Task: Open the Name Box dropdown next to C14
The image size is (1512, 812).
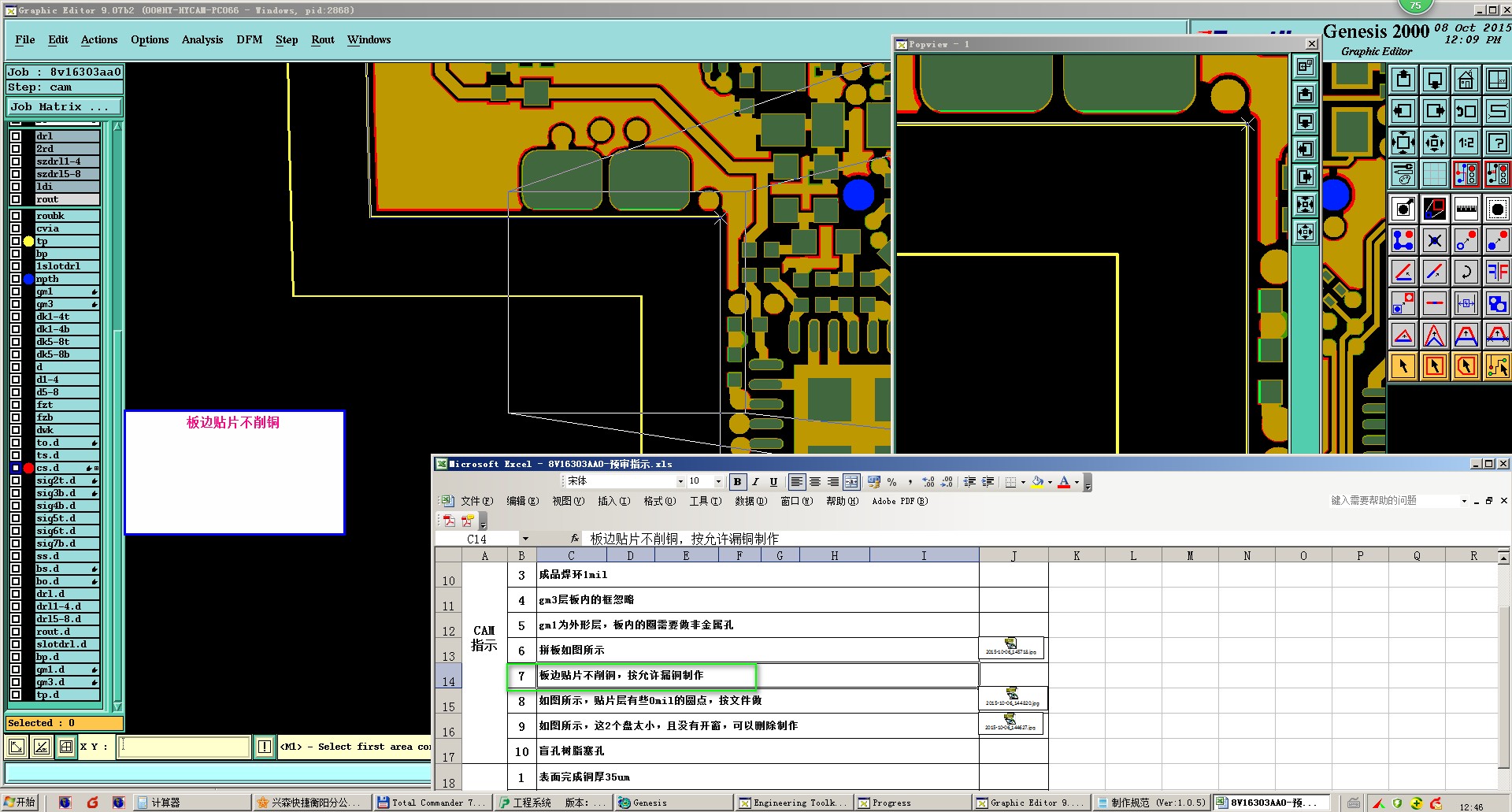Action: [x=525, y=539]
